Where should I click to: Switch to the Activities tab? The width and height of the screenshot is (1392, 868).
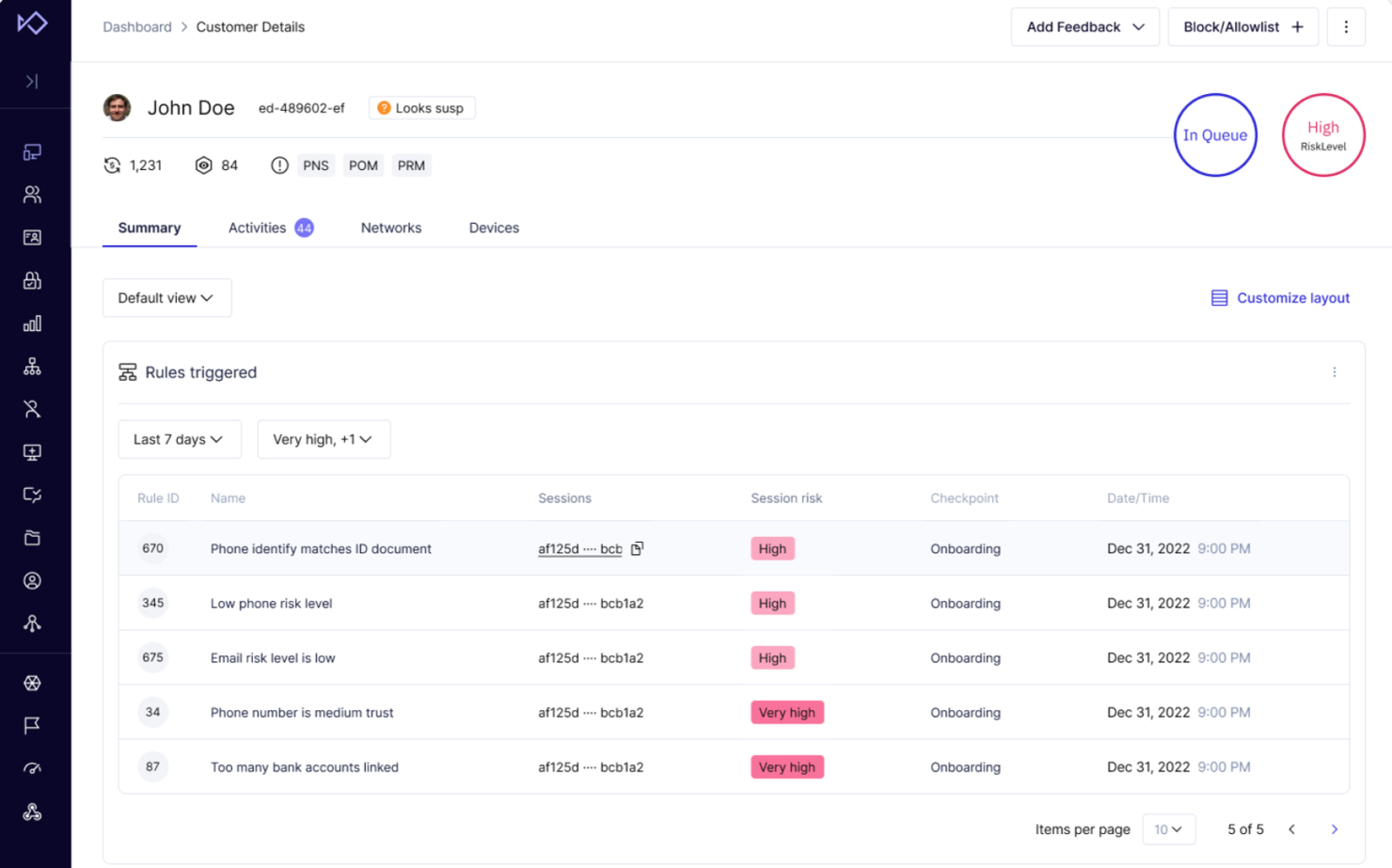[x=257, y=228]
